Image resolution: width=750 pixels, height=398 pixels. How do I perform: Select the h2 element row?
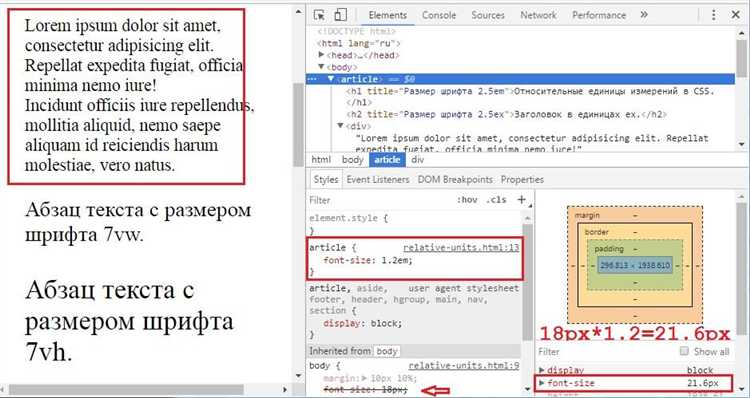click(x=507, y=114)
